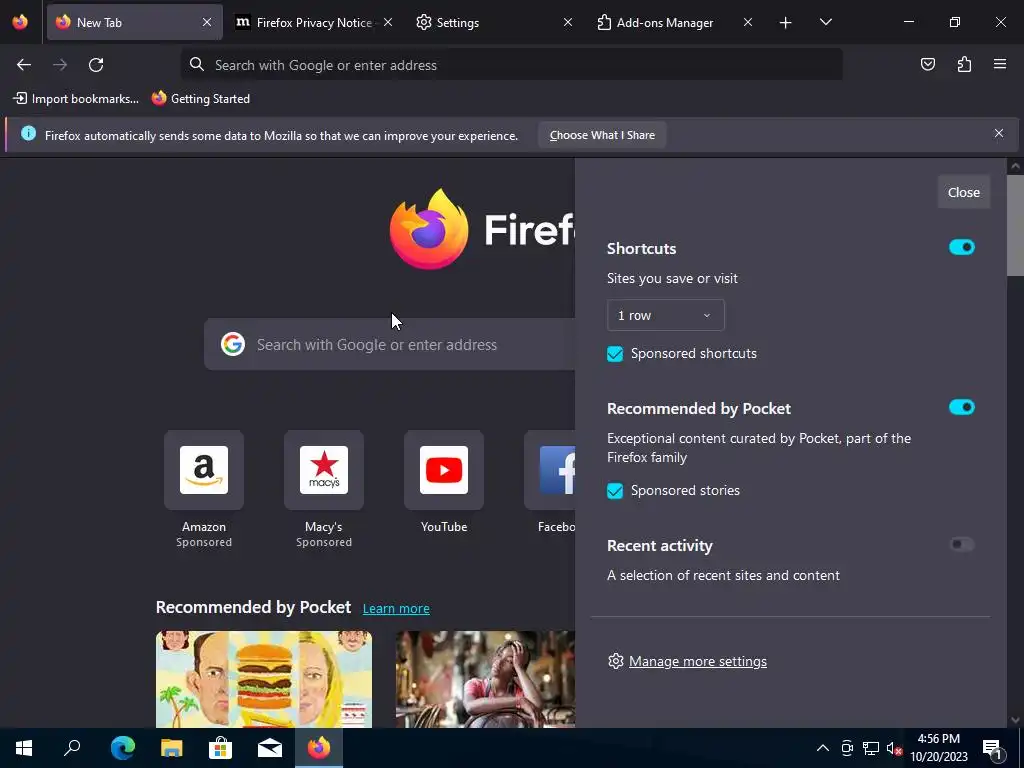Viewport: 1024px width, 768px height.
Task: Click Choose What I Share button
Action: coord(602,135)
